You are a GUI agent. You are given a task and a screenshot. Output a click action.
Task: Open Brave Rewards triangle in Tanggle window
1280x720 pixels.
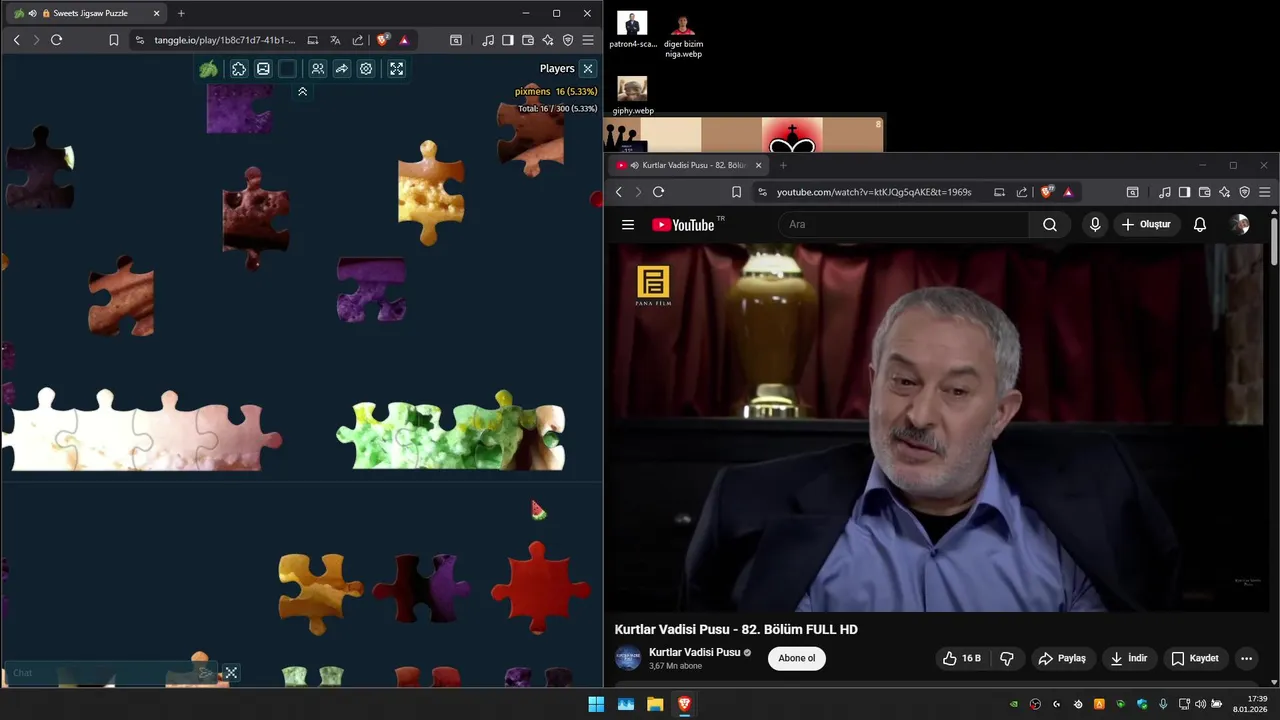[x=404, y=40]
